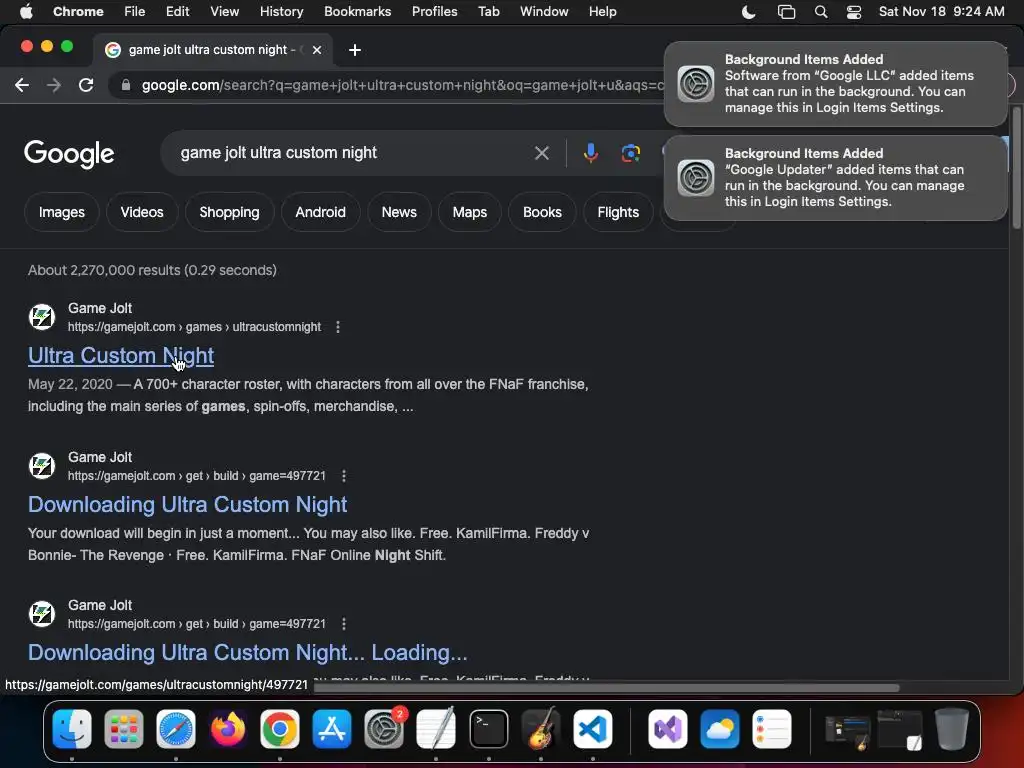
Task: View site info via address bar lock icon
Action: 126,85
